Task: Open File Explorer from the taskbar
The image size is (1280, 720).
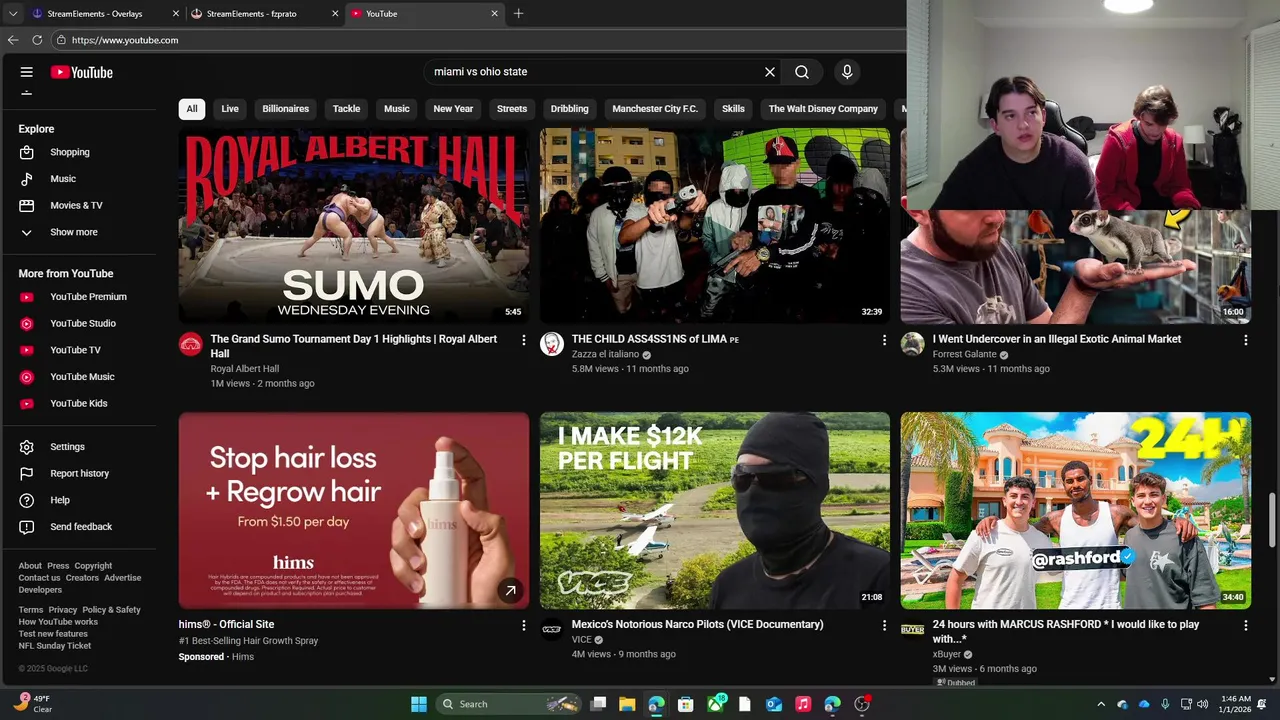Action: click(x=627, y=704)
